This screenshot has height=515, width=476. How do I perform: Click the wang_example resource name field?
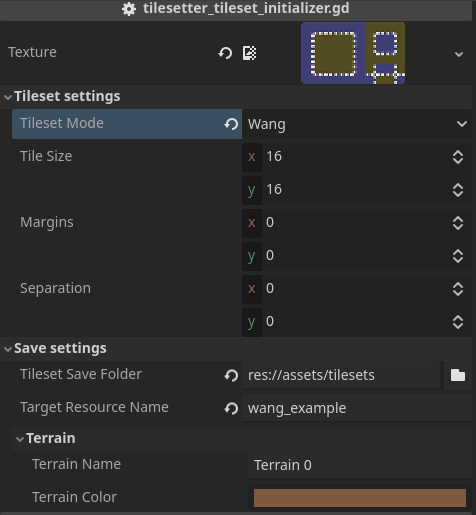pyautogui.click(x=357, y=408)
